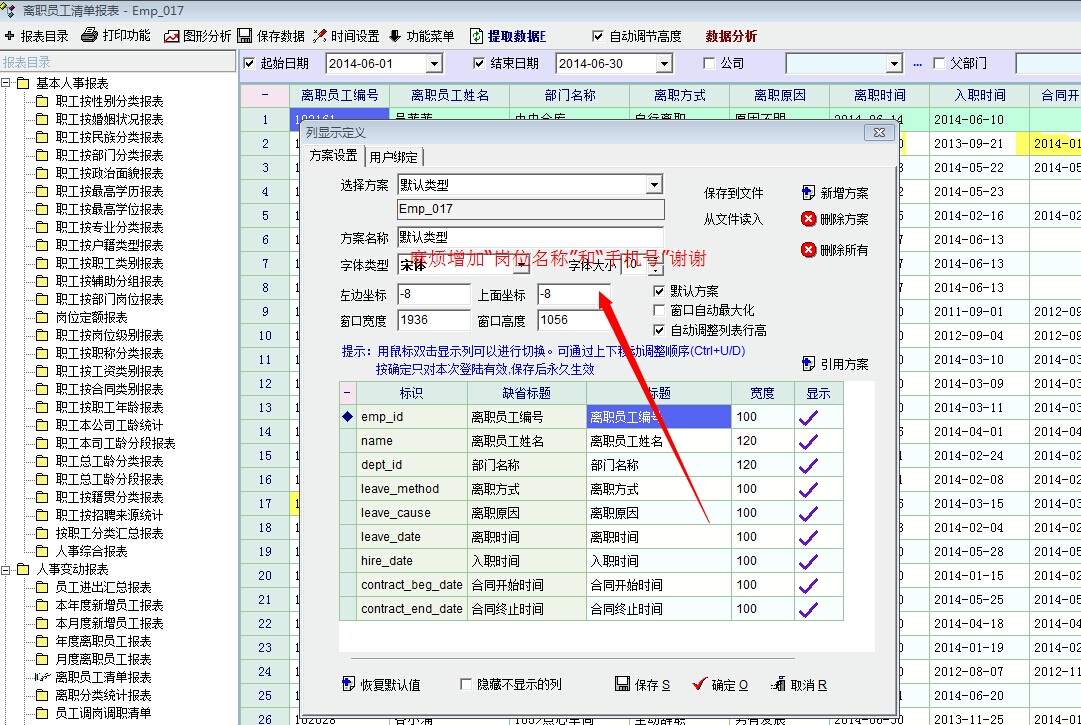Click the 保存数据 disk icon

pyautogui.click(x=245, y=36)
